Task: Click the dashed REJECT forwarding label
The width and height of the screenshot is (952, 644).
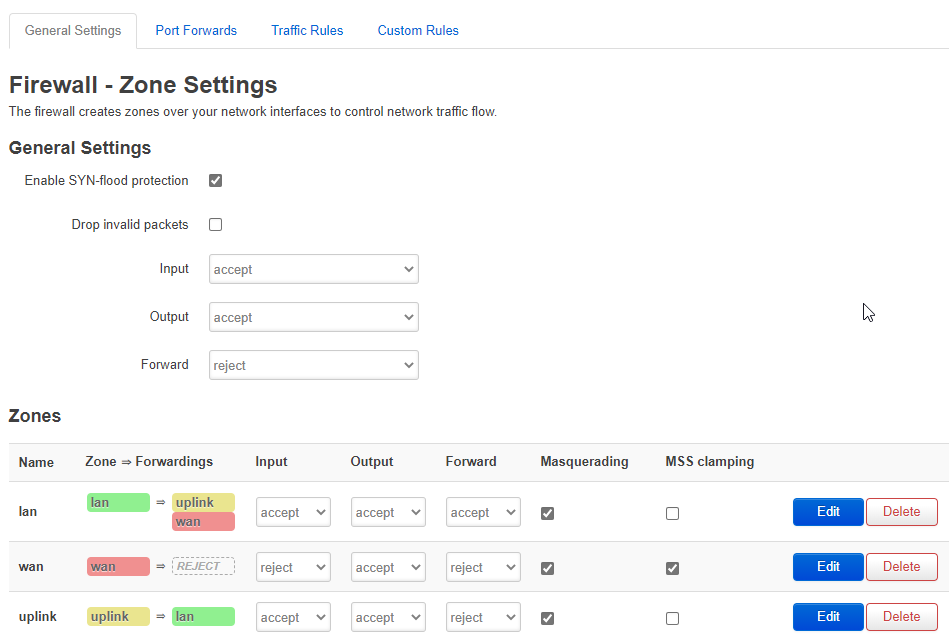Action: [x=203, y=567]
